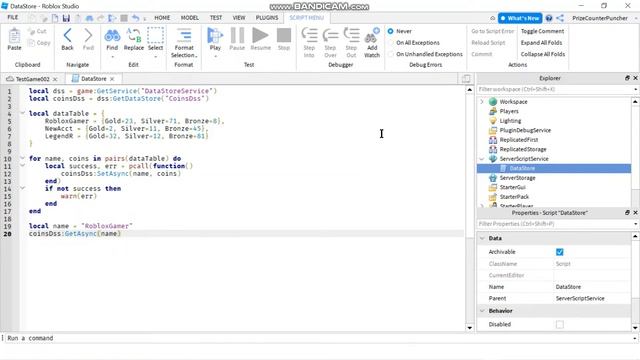Close the DataStore script tab
Viewport: 640px width, 360px height.
(112, 79)
